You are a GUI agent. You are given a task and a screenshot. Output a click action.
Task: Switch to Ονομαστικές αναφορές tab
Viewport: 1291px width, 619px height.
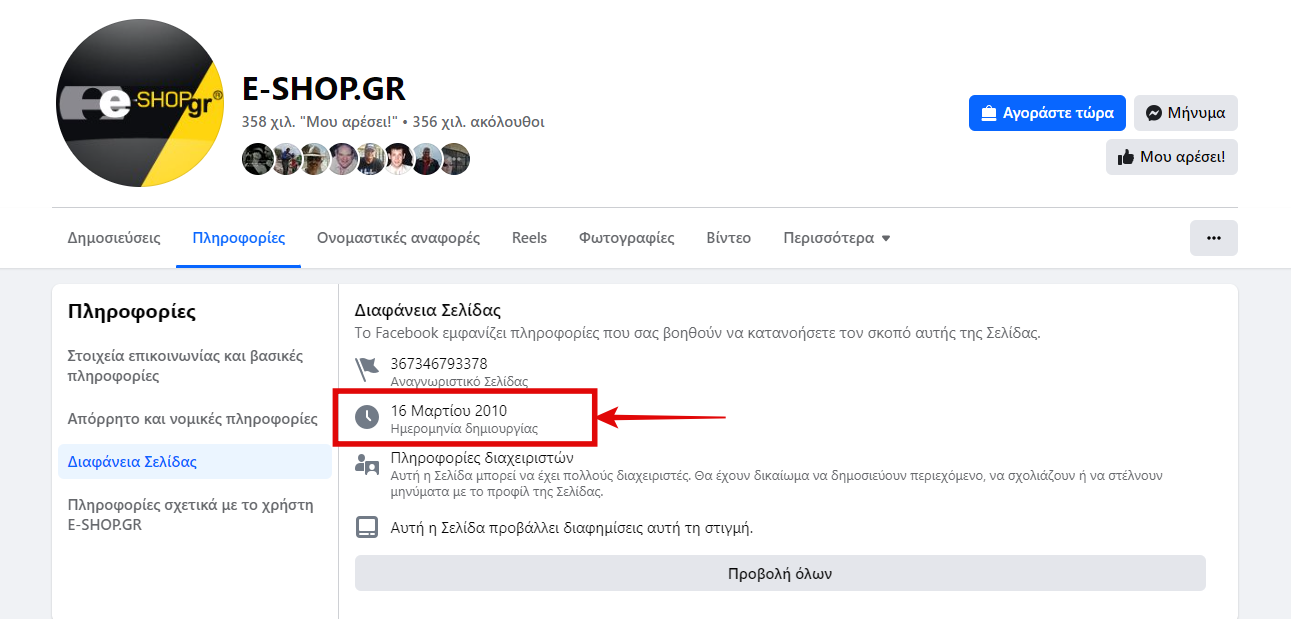point(398,238)
